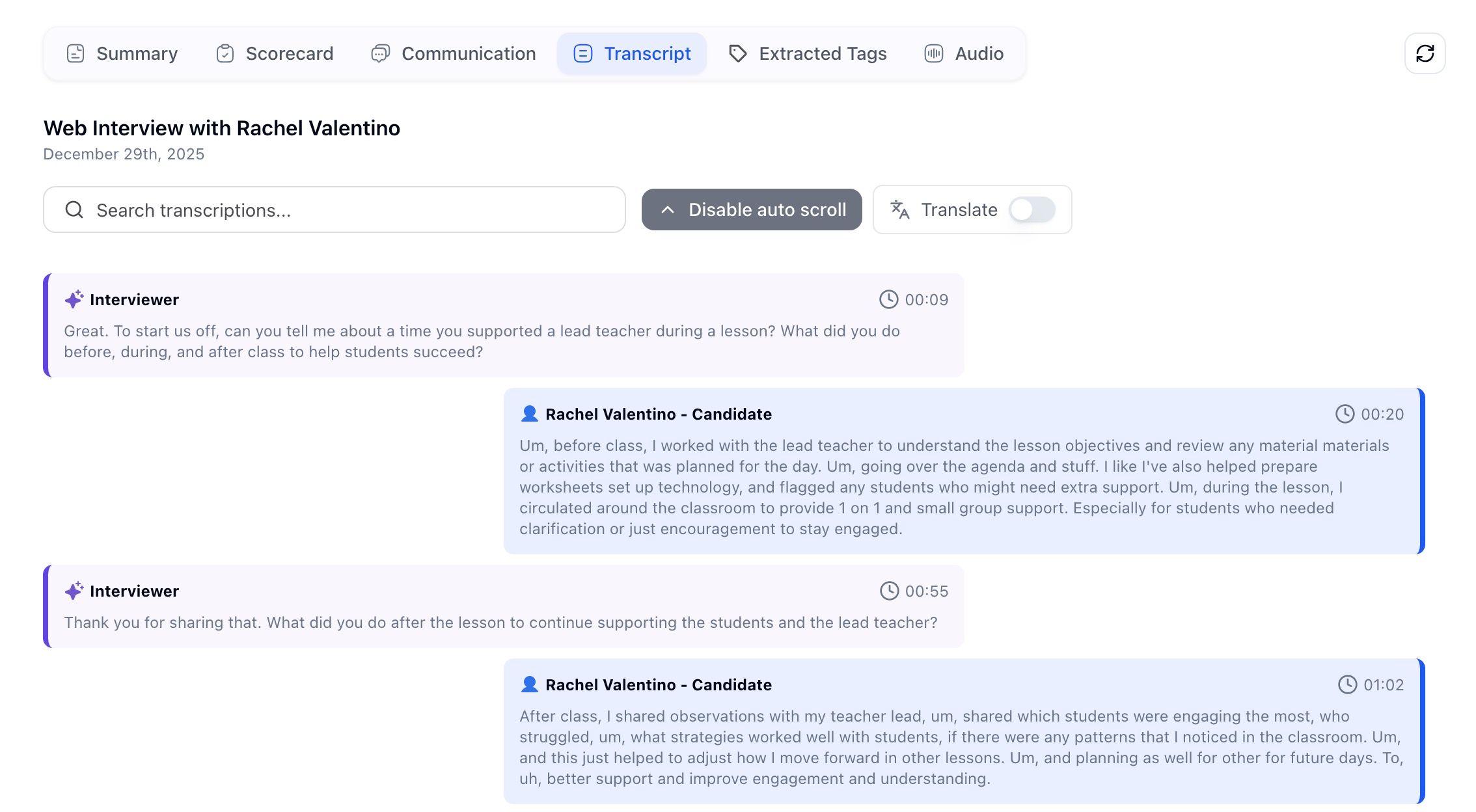Click the translate language icon

(x=899, y=210)
